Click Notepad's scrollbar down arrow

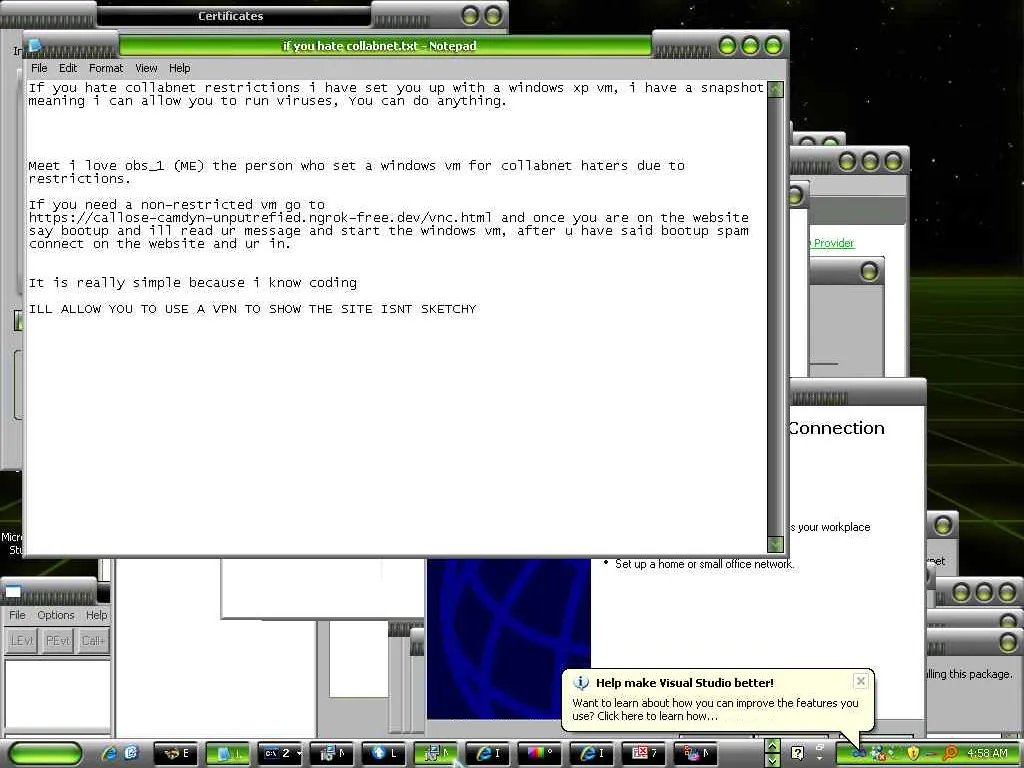pyautogui.click(x=775, y=544)
